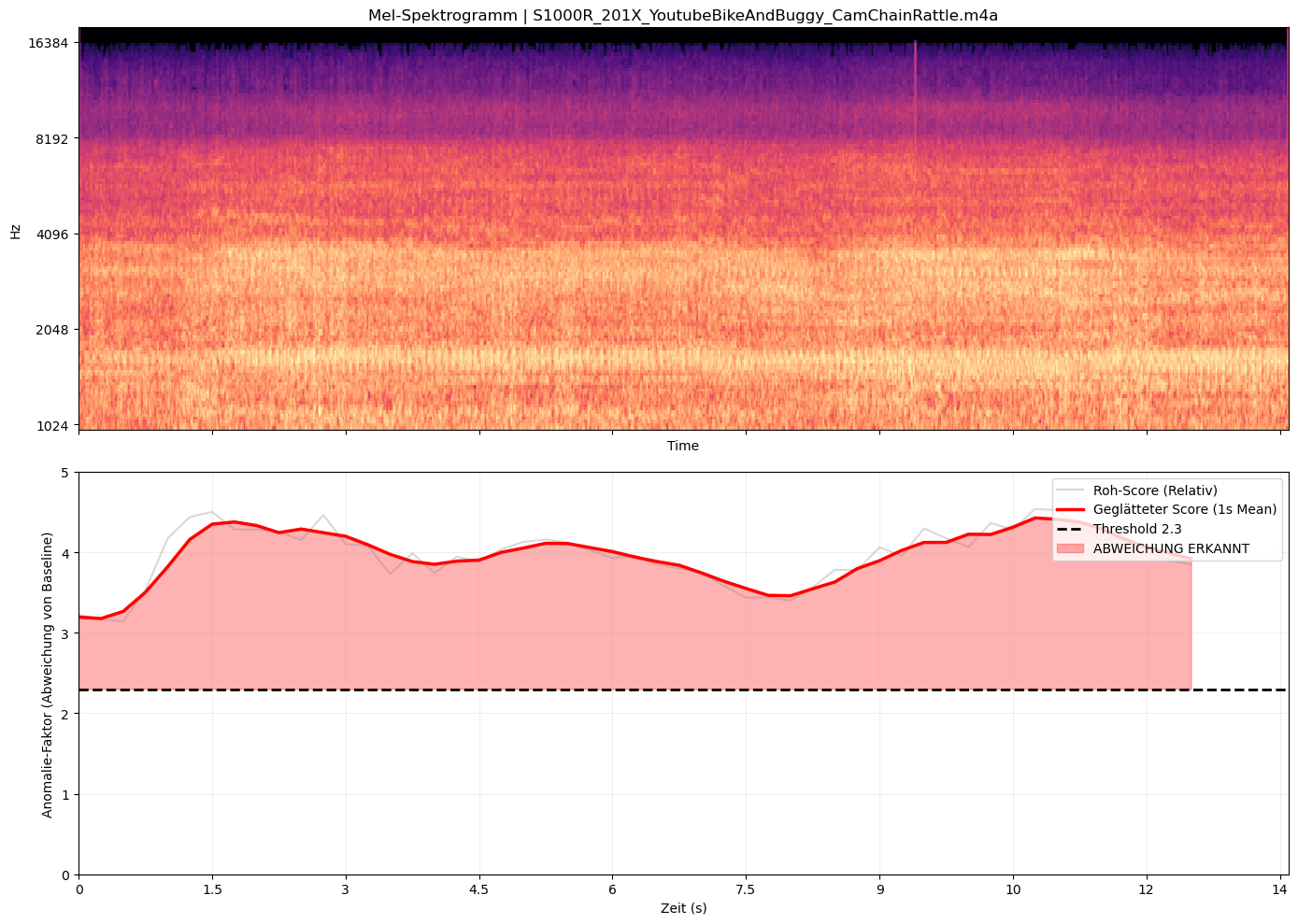Select the Geglätteter Score (1s Mean) legend entry
1298x924 pixels.
1184,509
